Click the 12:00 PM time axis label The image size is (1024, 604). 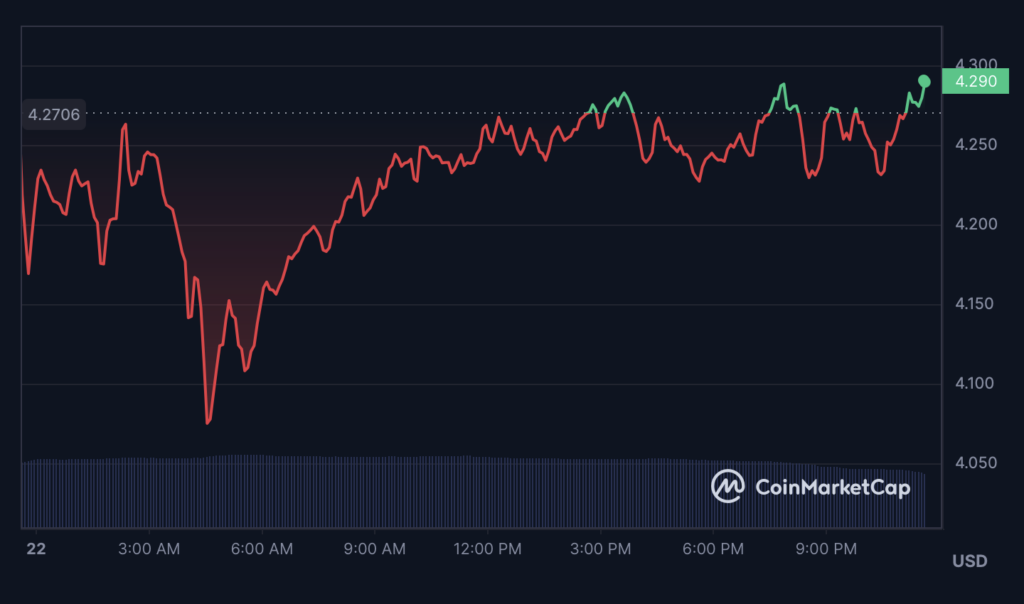(x=488, y=549)
